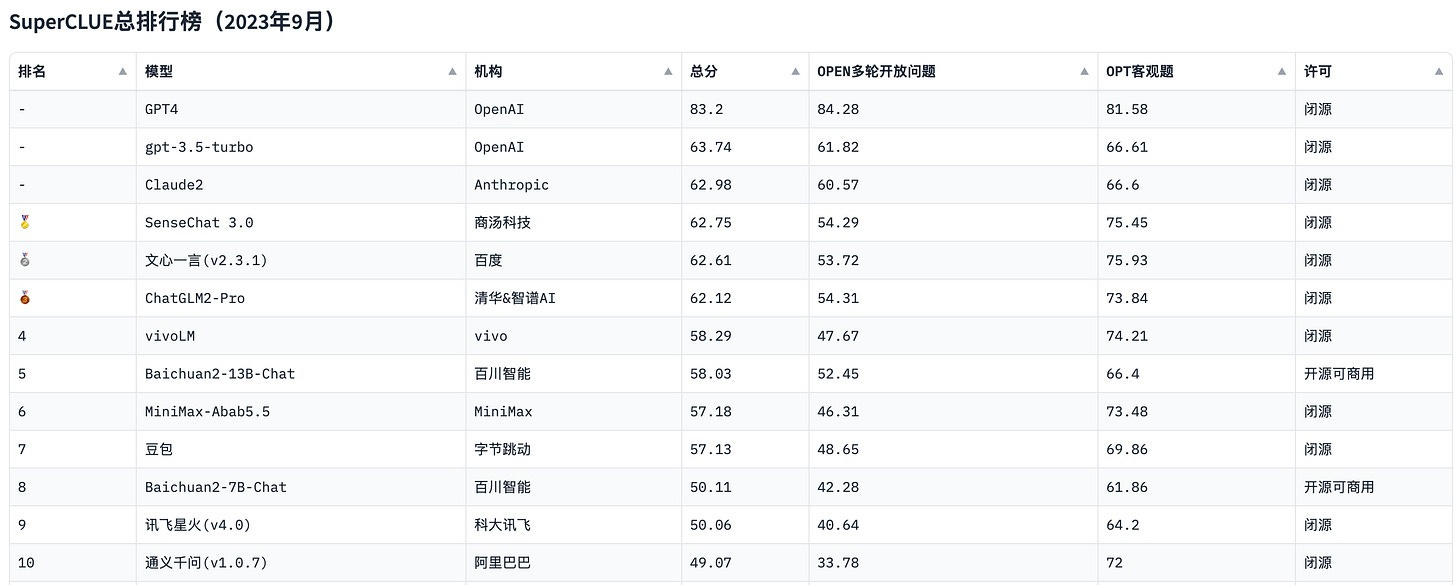The image size is (1456, 585).
Task: Click rank 4 cell
Action: pyautogui.click(x=73, y=336)
